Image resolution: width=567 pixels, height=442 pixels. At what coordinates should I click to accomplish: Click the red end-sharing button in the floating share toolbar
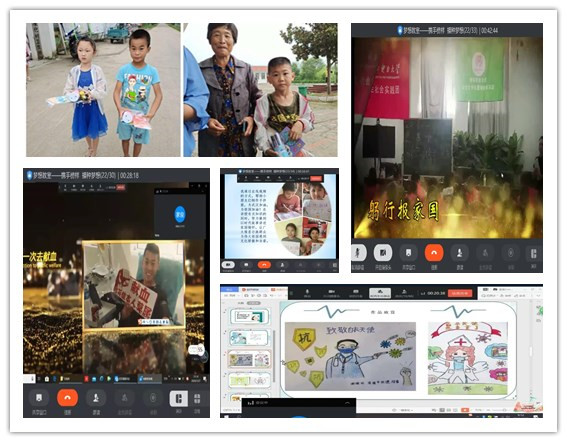(460, 293)
